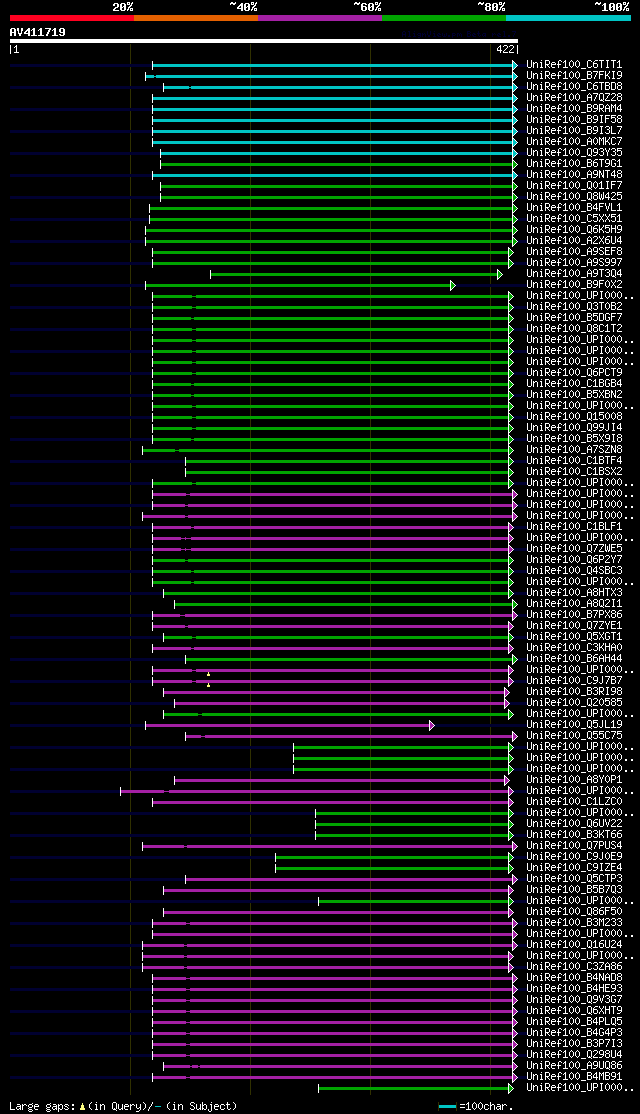
Task: Open hit UniRef100_A9UQ86
Action: pyautogui.click(x=575, y=1066)
